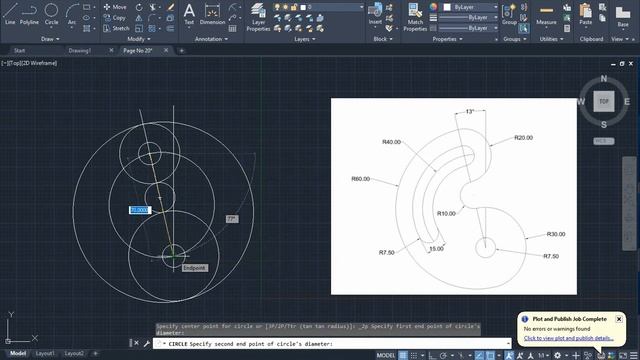Select the Dimension tool
This screenshot has width=640, height=360.
point(212,13)
